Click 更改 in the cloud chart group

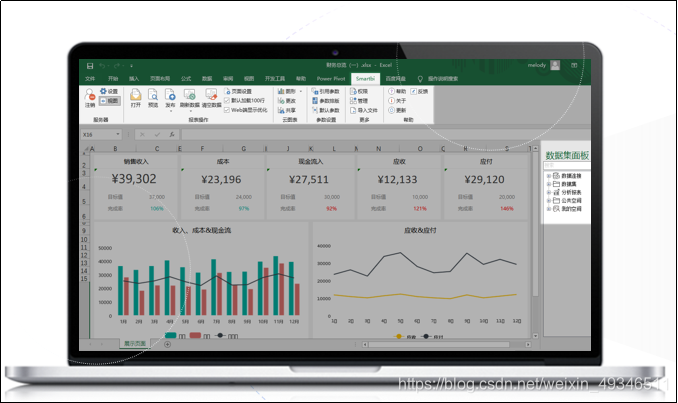287,101
